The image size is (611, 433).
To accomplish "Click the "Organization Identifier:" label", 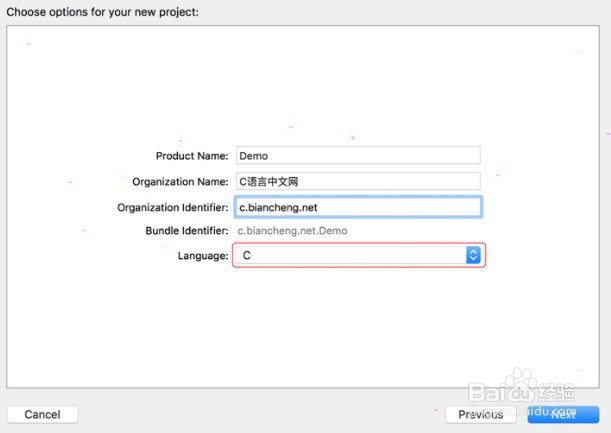I will click(173, 207).
